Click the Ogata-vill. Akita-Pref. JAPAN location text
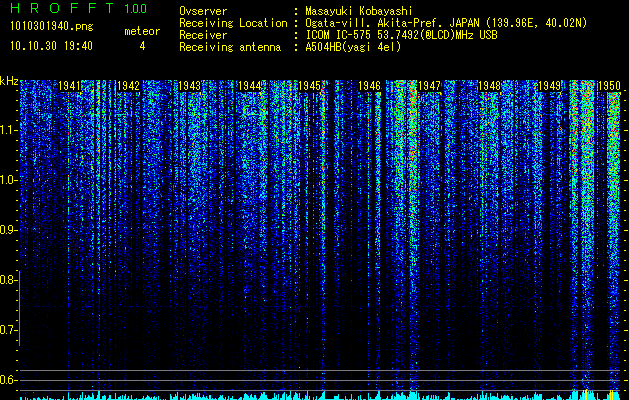This screenshot has height=400, width=629. 446,23
